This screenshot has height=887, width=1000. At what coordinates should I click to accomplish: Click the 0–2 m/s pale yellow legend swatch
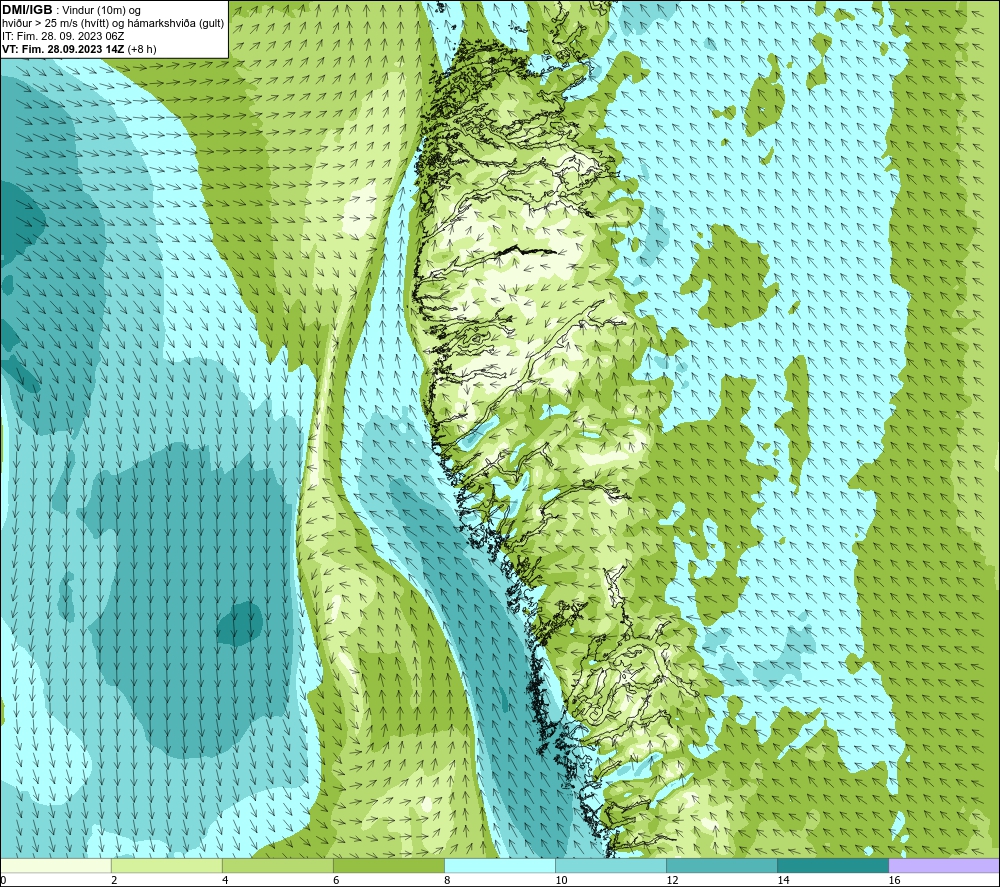point(55,865)
